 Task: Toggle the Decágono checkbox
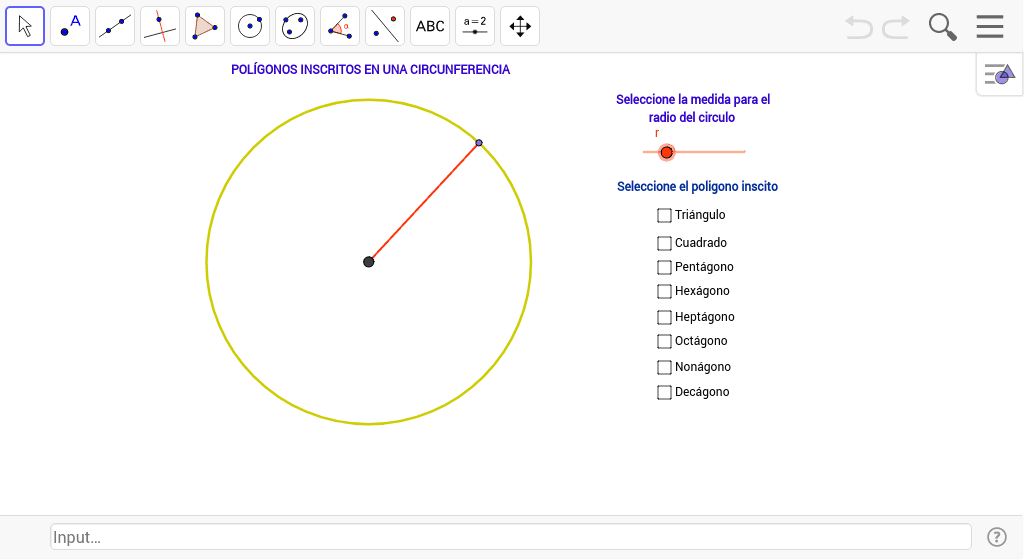(664, 392)
